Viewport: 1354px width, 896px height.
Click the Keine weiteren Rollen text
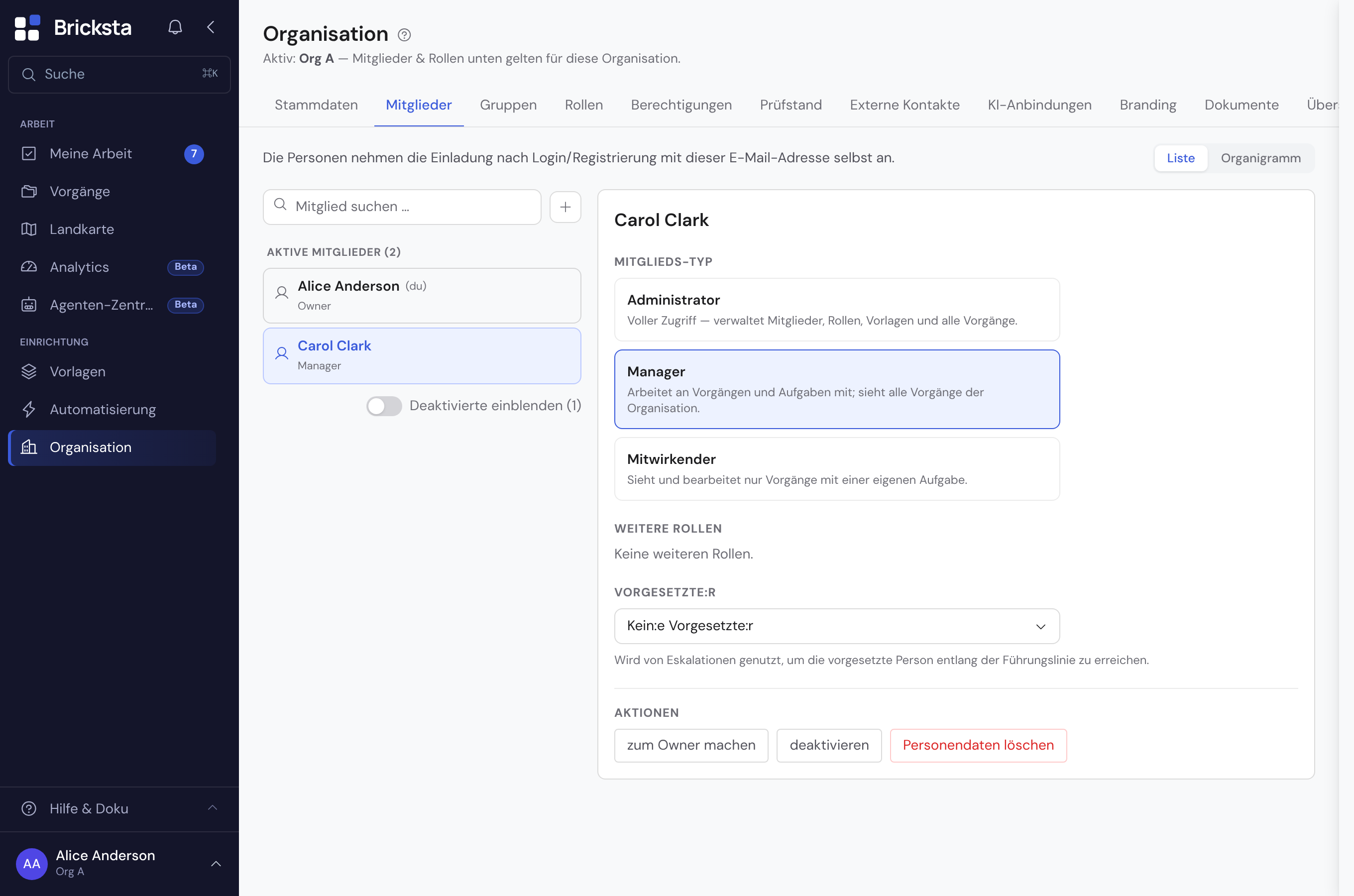click(683, 554)
